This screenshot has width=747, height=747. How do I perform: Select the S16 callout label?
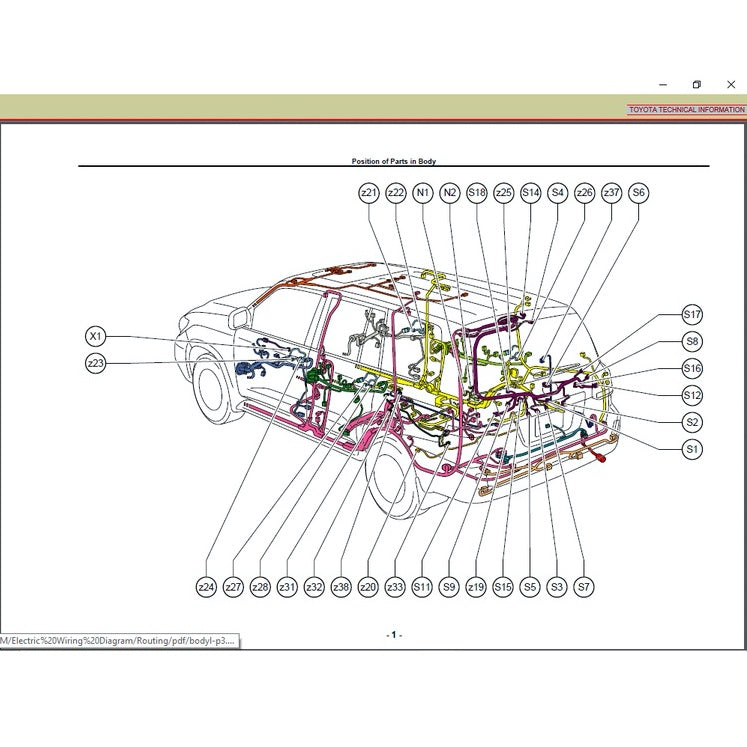click(692, 369)
